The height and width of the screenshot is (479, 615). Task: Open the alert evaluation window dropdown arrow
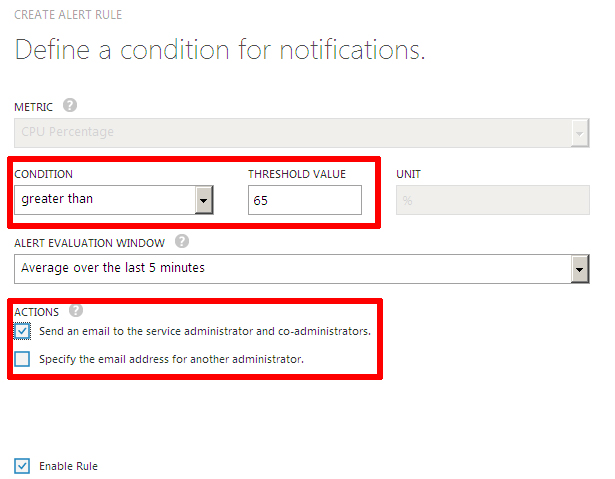[580, 269]
